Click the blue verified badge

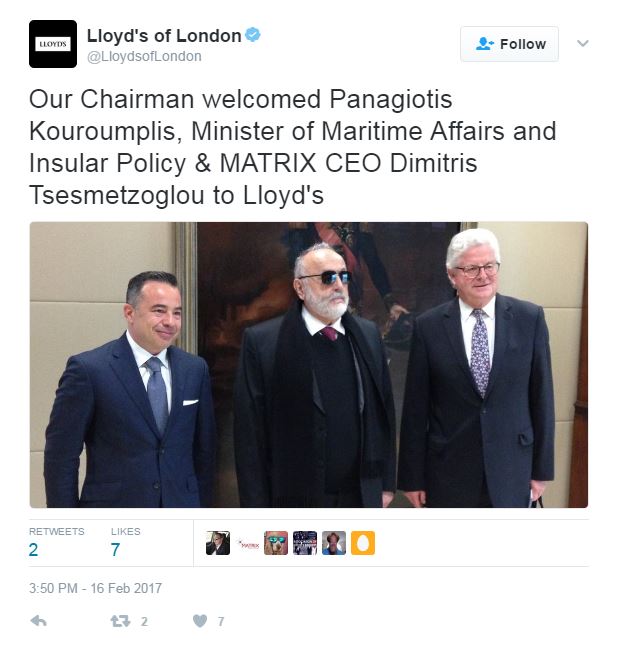click(253, 34)
